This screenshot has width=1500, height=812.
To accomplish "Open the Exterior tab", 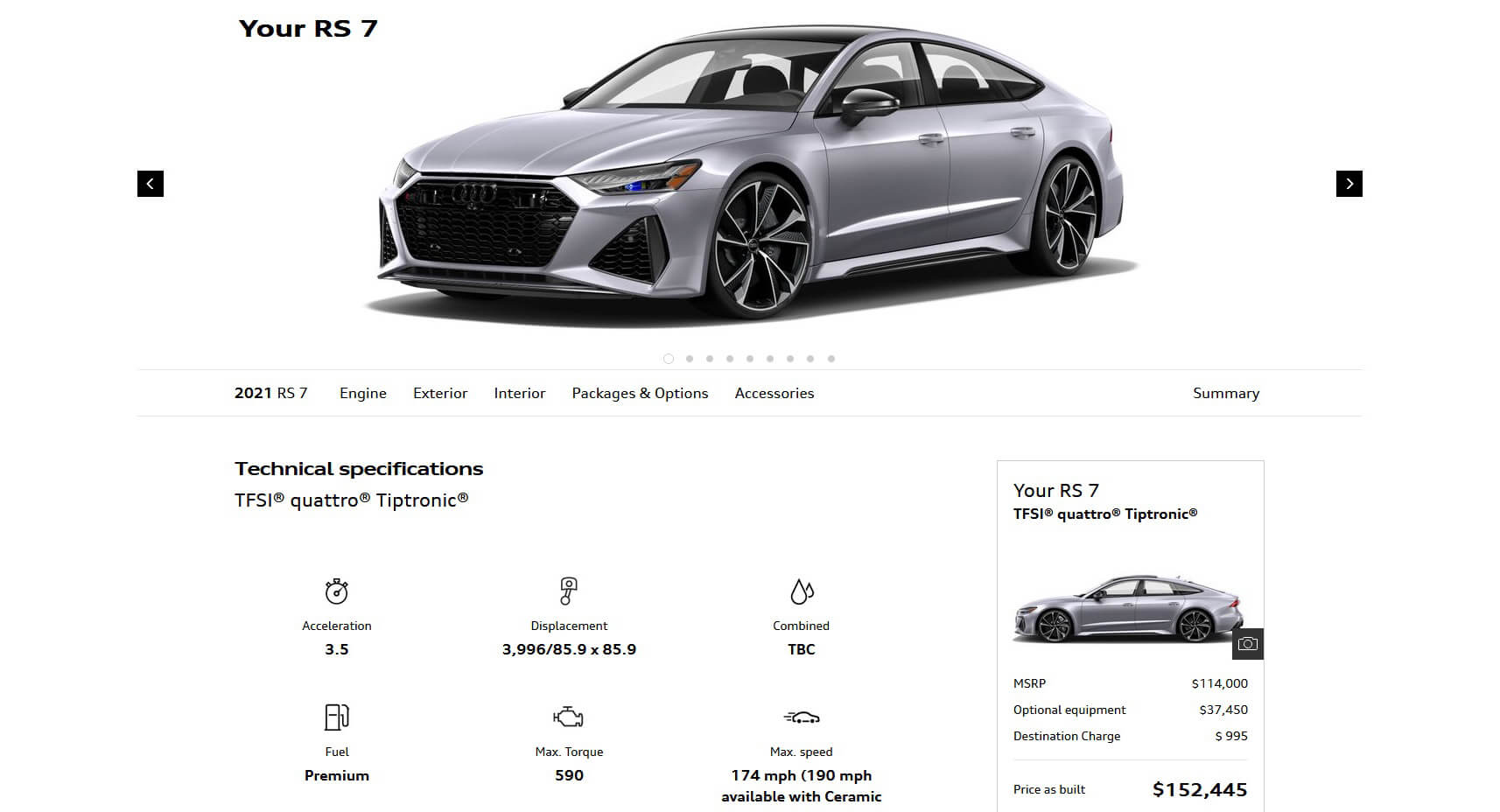I will (440, 394).
